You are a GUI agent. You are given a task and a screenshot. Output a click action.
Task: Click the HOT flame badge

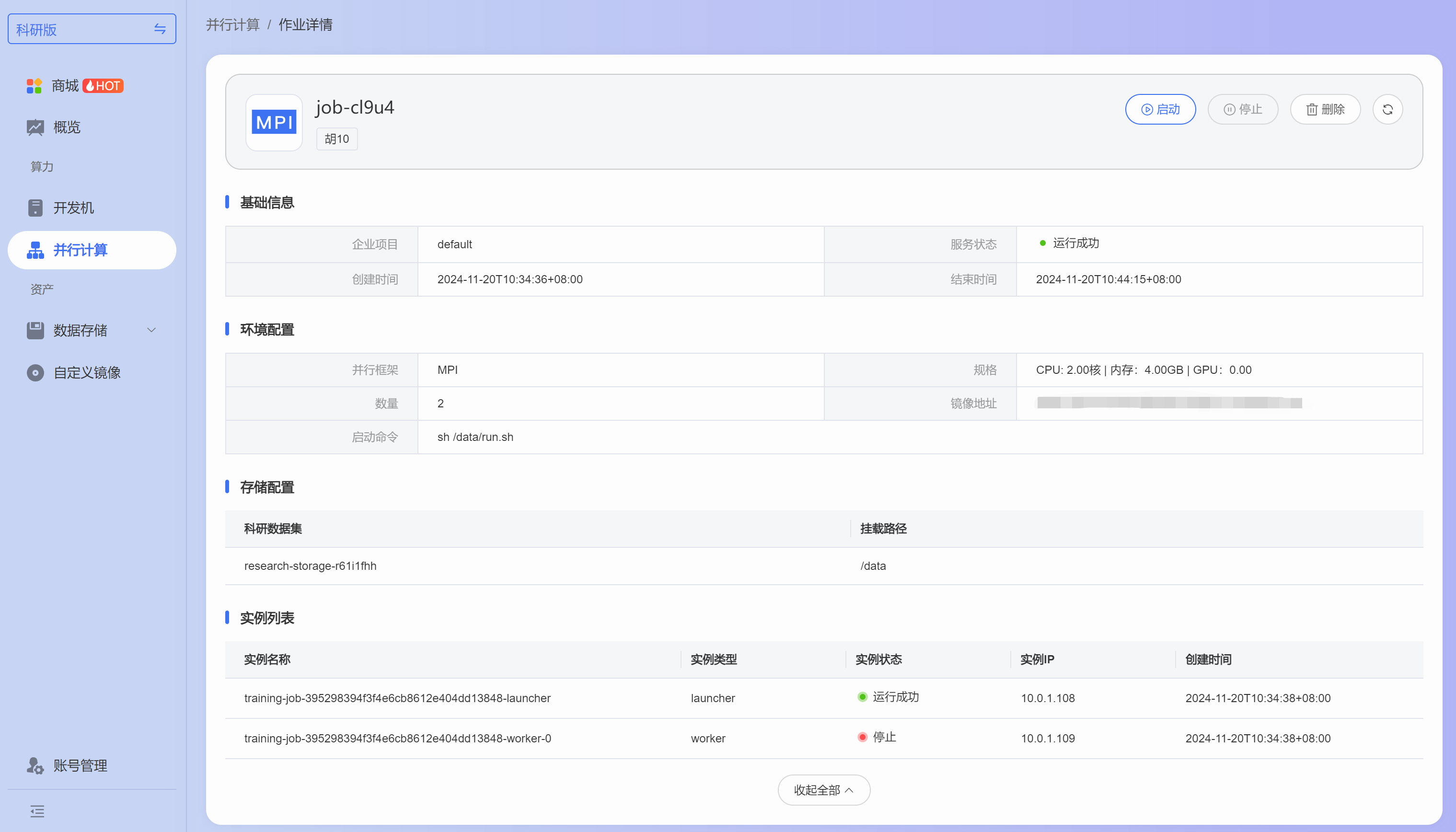click(x=103, y=86)
